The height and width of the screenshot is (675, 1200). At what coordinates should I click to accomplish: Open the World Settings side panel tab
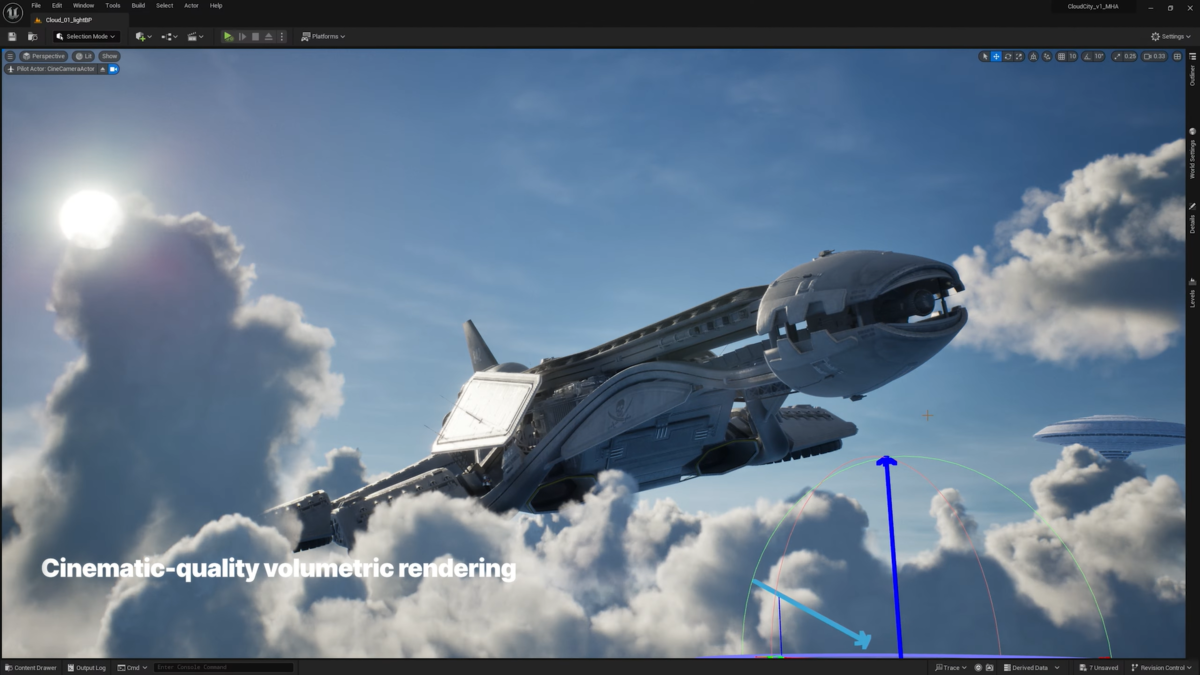[x=1192, y=154]
